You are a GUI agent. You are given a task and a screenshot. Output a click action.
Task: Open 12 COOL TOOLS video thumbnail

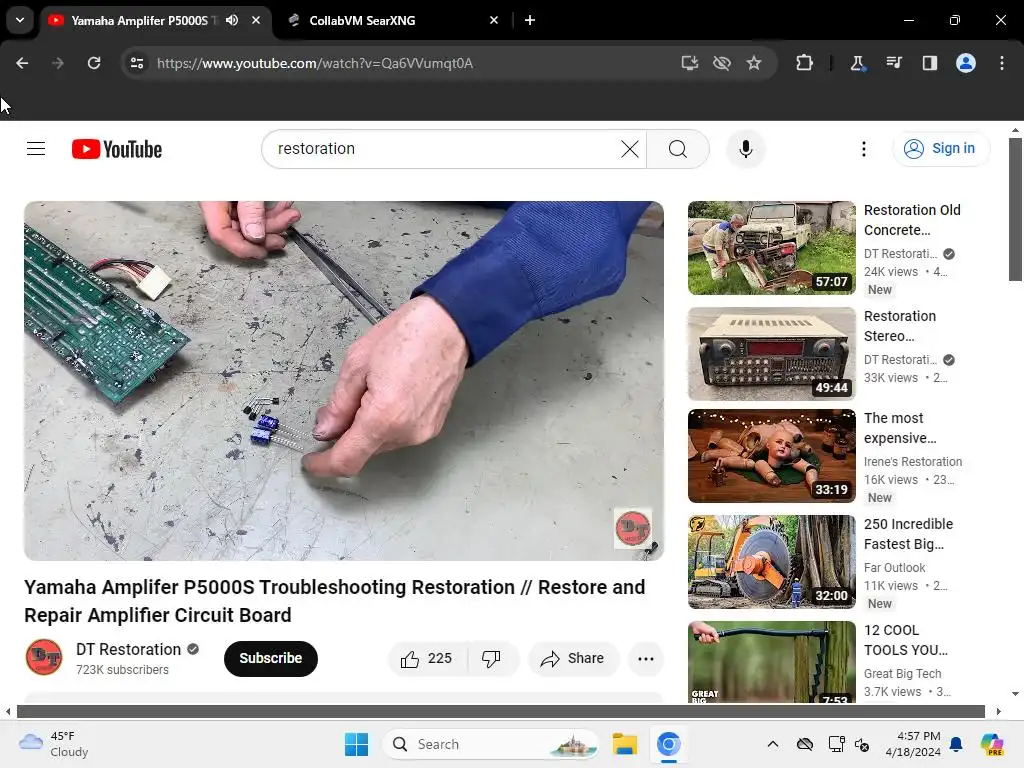click(x=771, y=662)
